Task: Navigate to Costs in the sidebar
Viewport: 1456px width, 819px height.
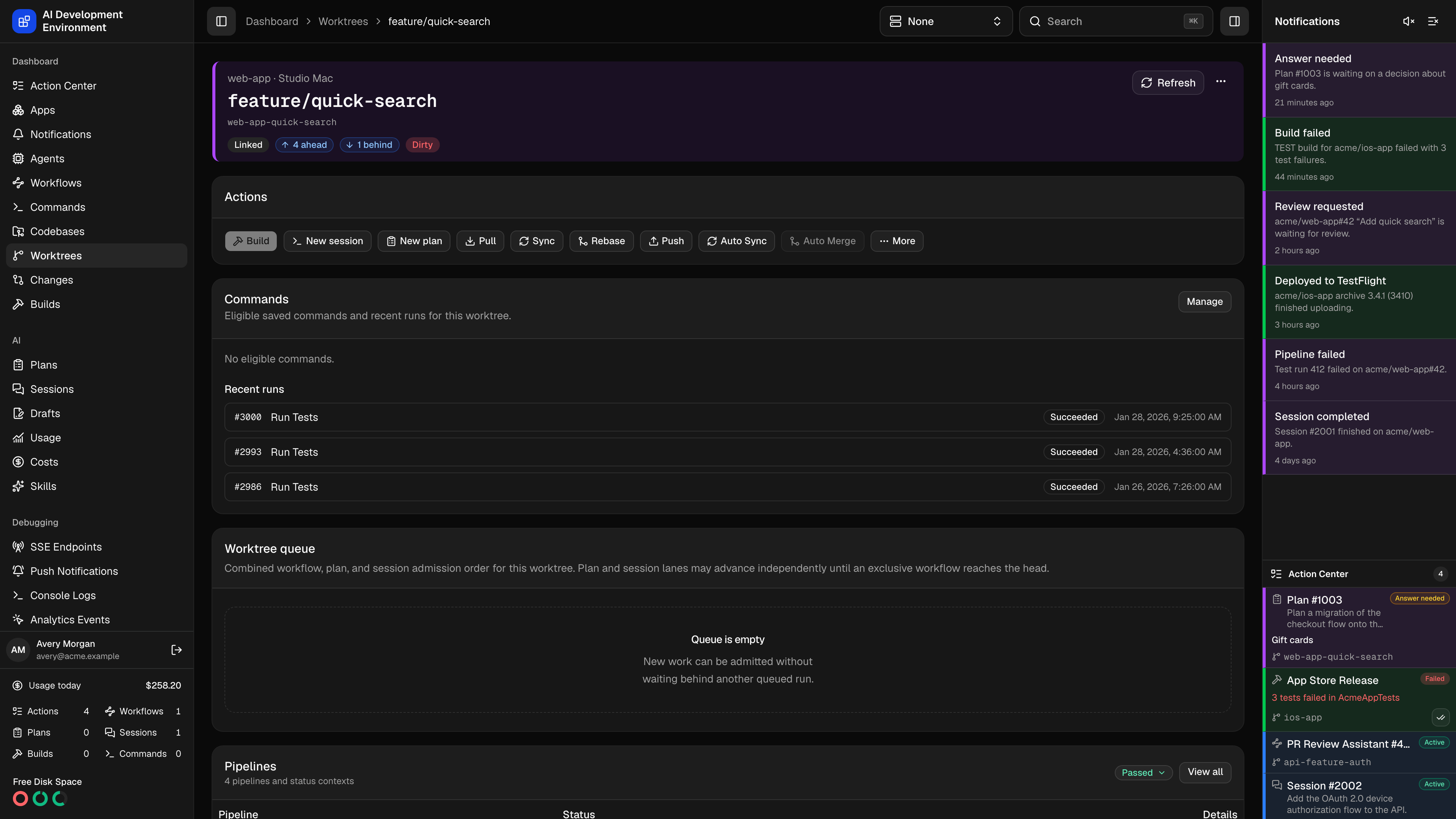Action: (x=97, y=462)
